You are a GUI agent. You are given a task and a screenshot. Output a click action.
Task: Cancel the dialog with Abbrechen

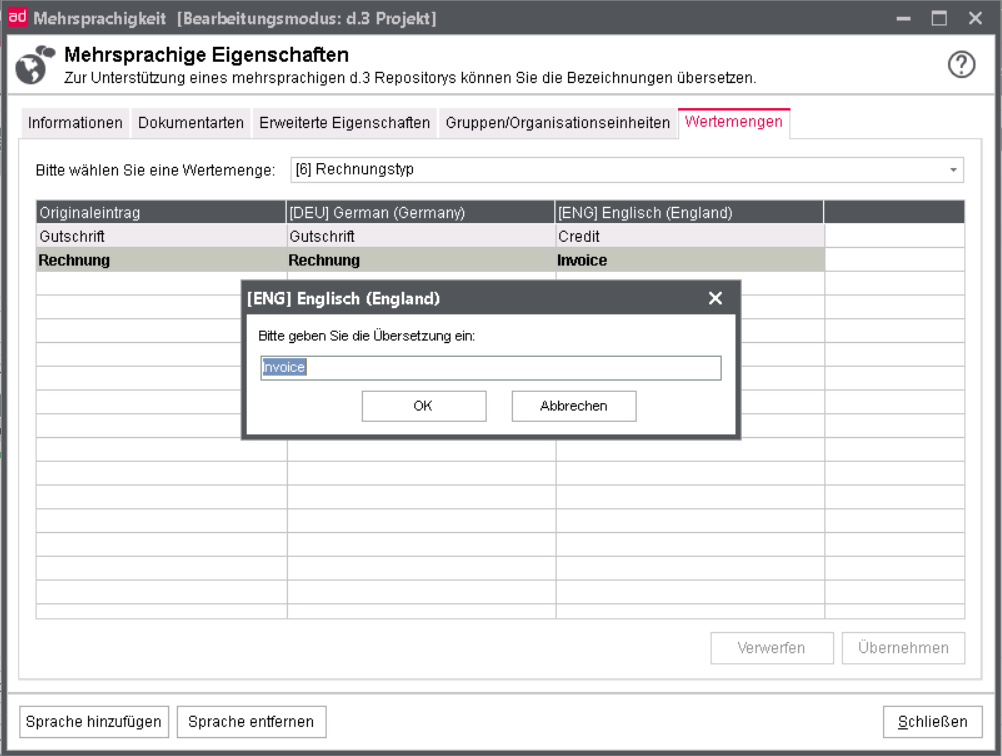click(574, 406)
